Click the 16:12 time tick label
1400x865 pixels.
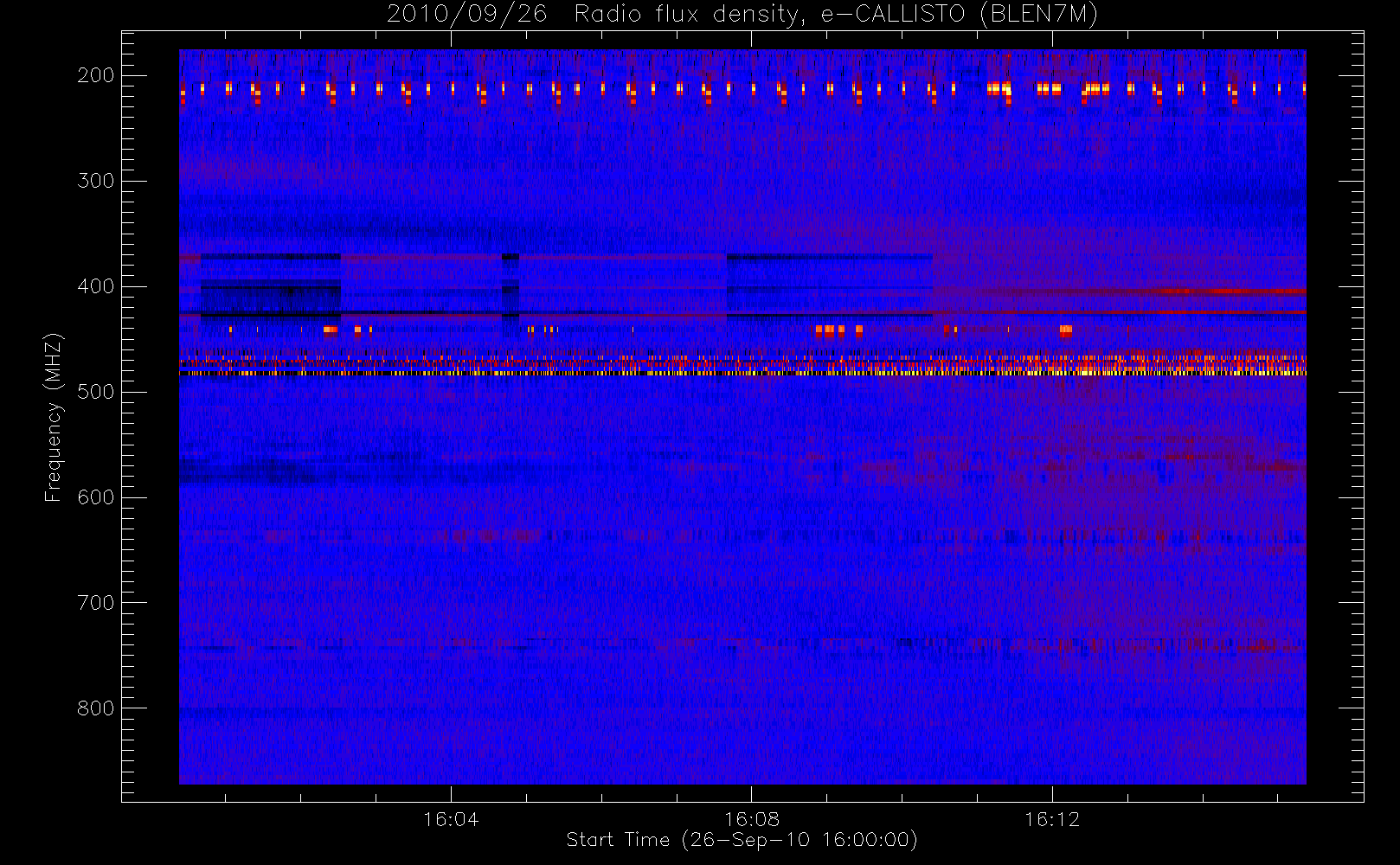tap(1052, 819)
